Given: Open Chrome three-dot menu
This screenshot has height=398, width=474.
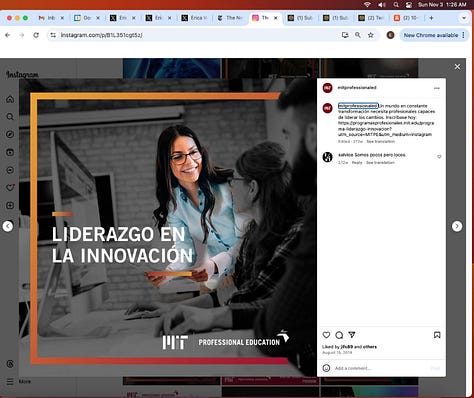Looking at the screenshot, I should (x=463, y=35).
